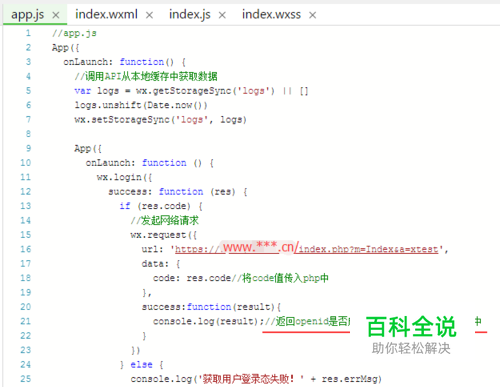Screen dimensions: 500x387
Task: Click 'function' keyword on line 3
Action: [142, 62]
